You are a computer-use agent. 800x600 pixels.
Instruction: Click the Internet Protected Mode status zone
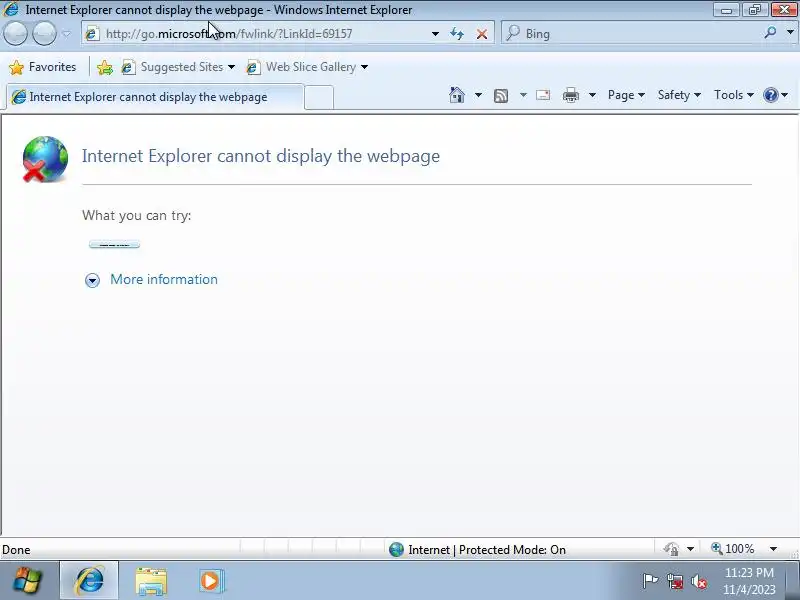[487, 549]
